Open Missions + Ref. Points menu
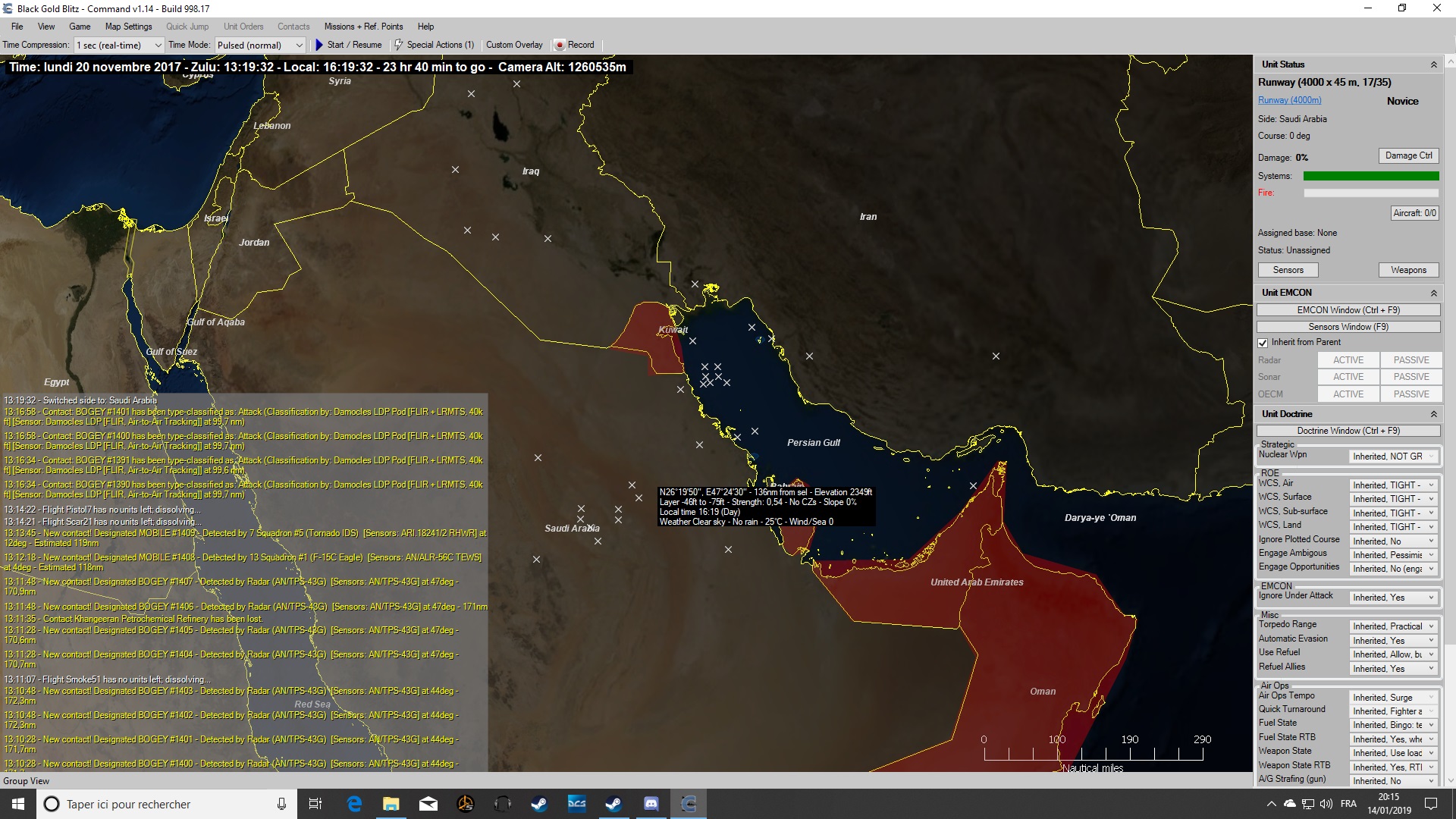Screen dimensions: 1456x819 [x=363, y=27]
